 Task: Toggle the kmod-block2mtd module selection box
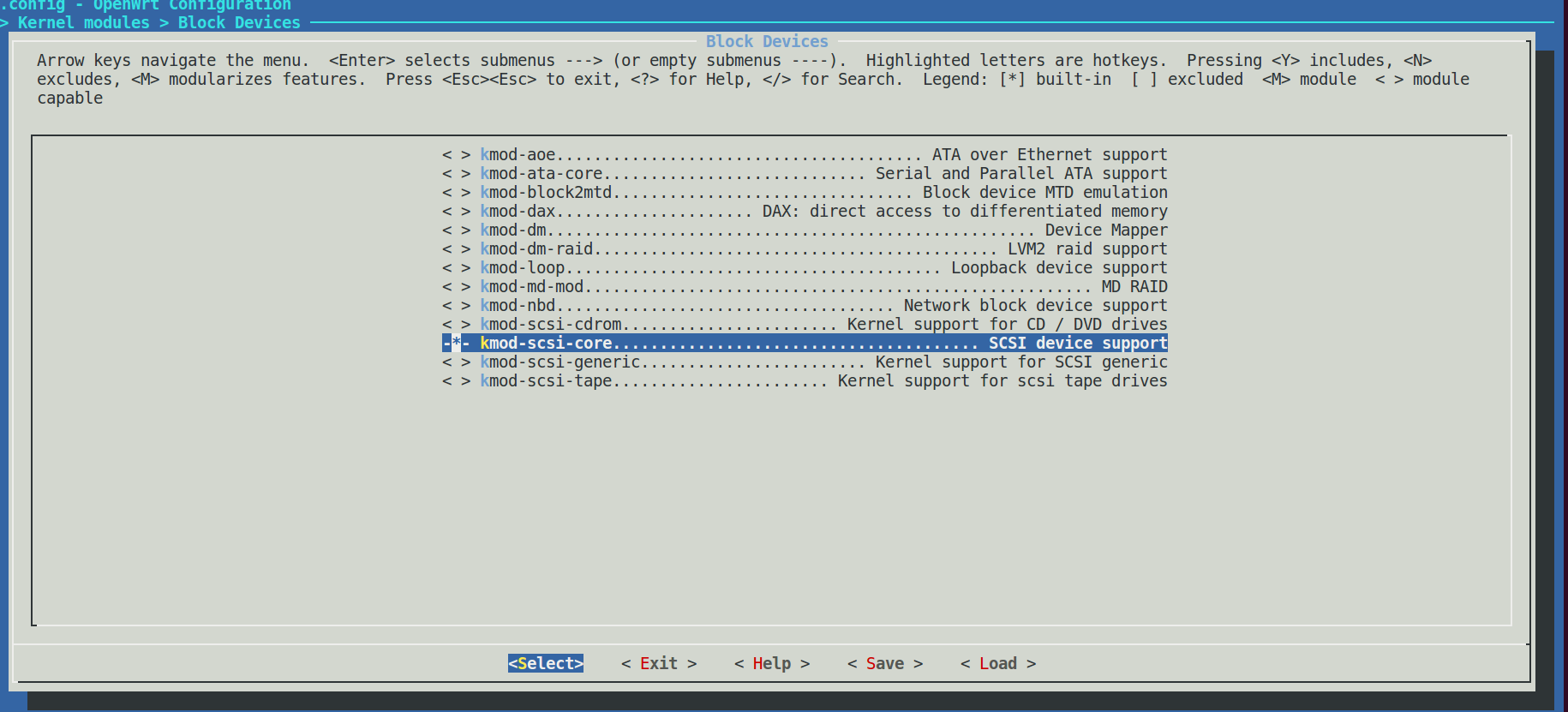click(x=457, y=193)
